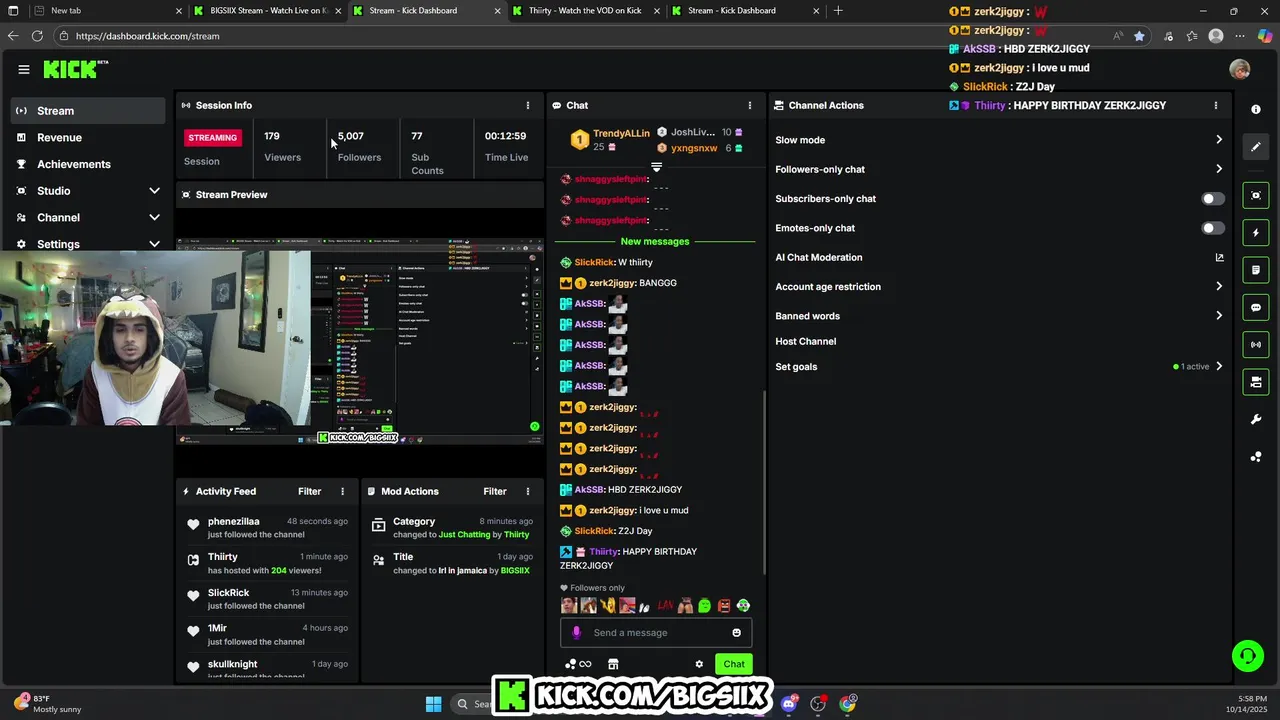Open the emoji picker in message box
Image resolution: width=1280 pixels, height=720 pixels.
737,632
